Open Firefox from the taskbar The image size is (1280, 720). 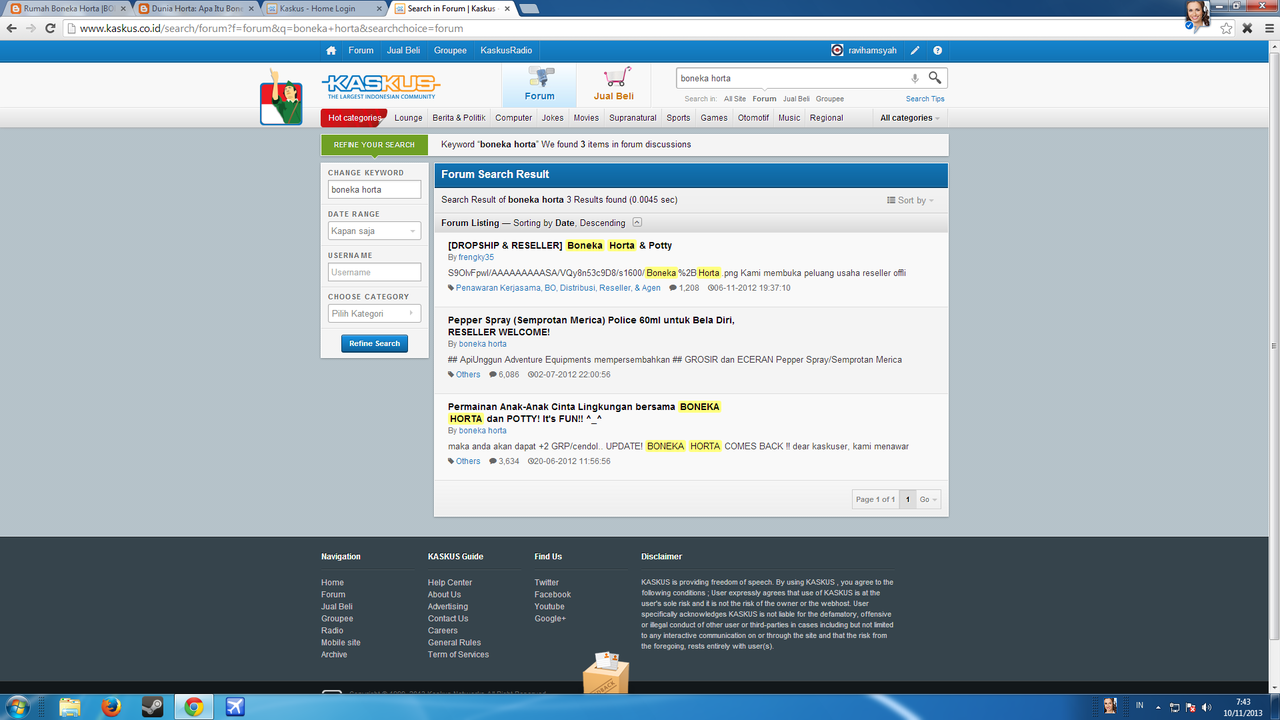111,707
